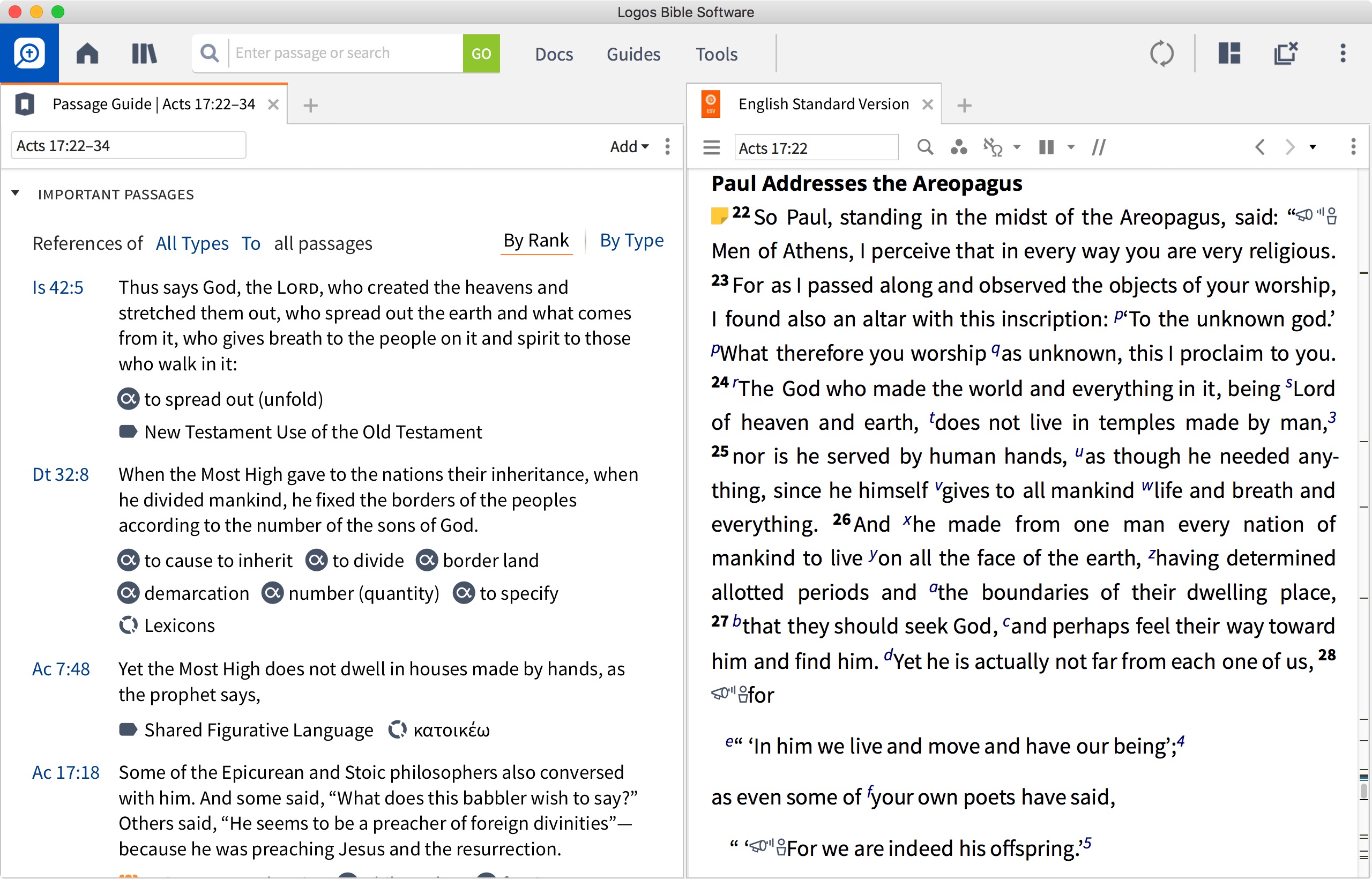Open parallel resource sets
1372x879 pixels.
[1099, 147]
